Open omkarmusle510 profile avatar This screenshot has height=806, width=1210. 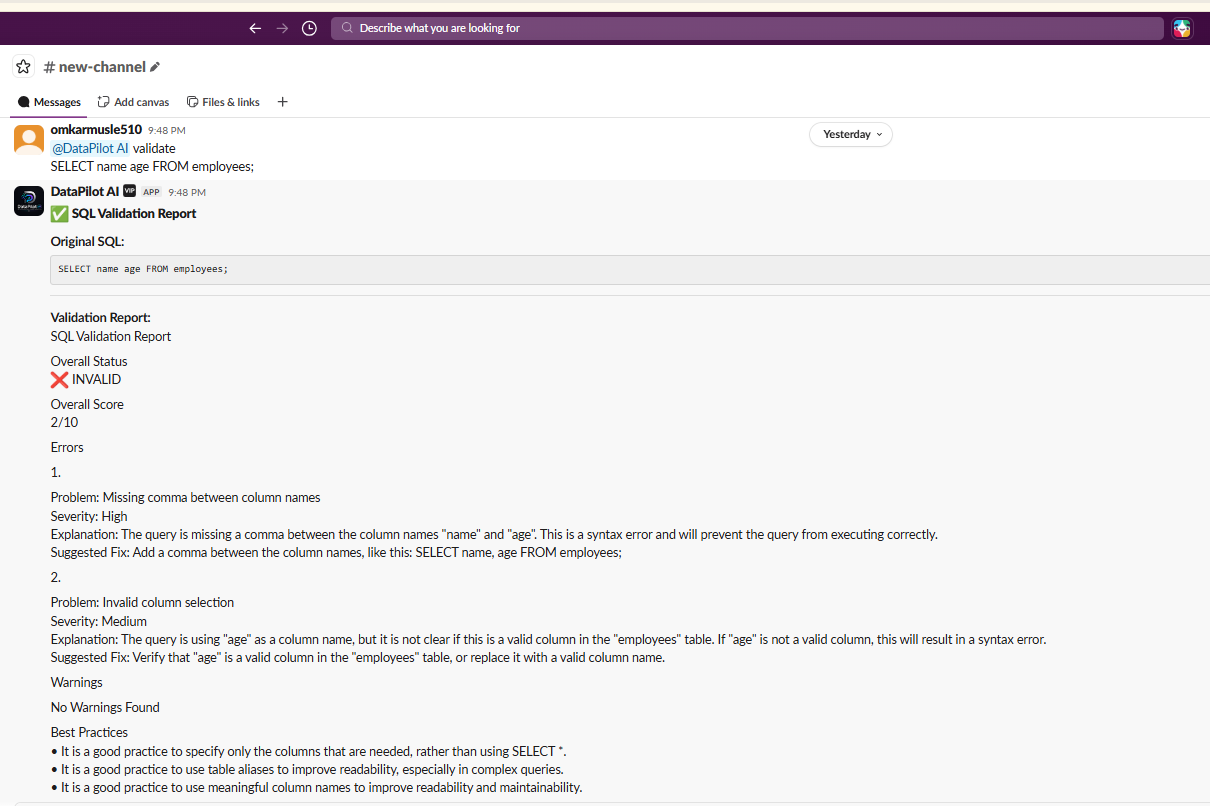29,139
